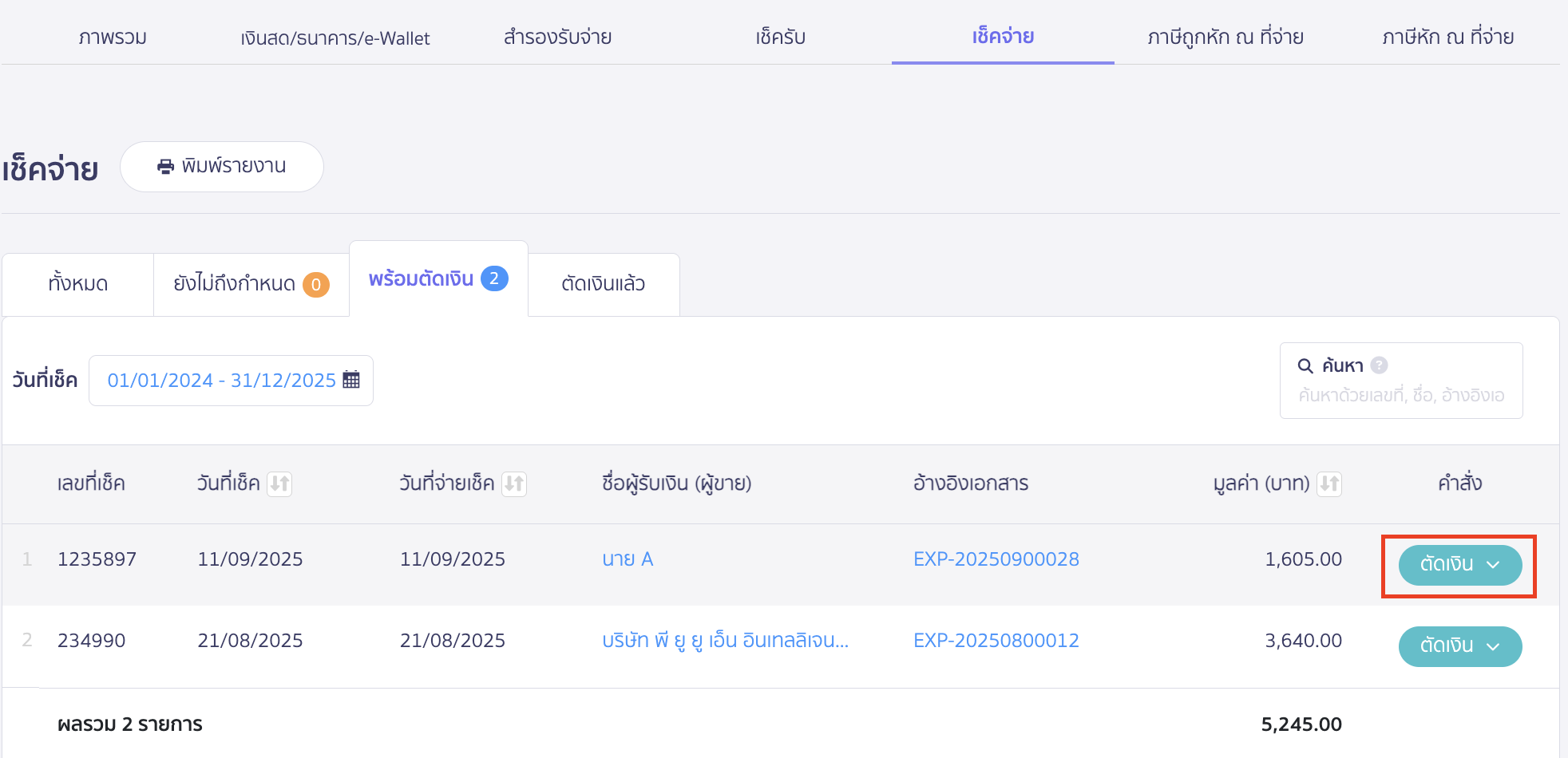
Task: Sort the วันที่เช็ค column using its sort icon
Action: (x=279, y=484)
